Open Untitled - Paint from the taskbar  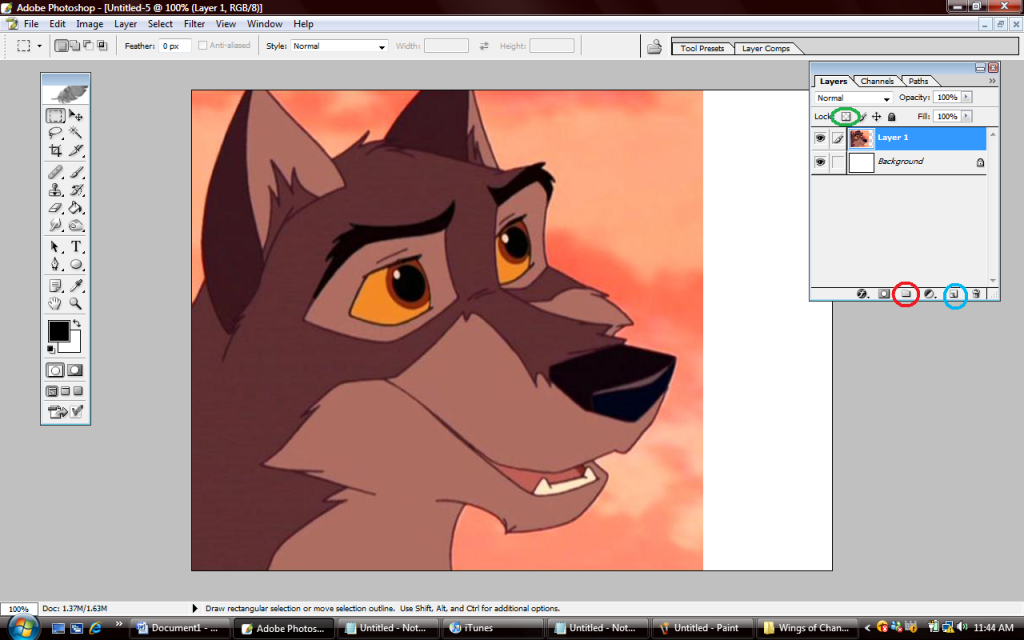702,628
